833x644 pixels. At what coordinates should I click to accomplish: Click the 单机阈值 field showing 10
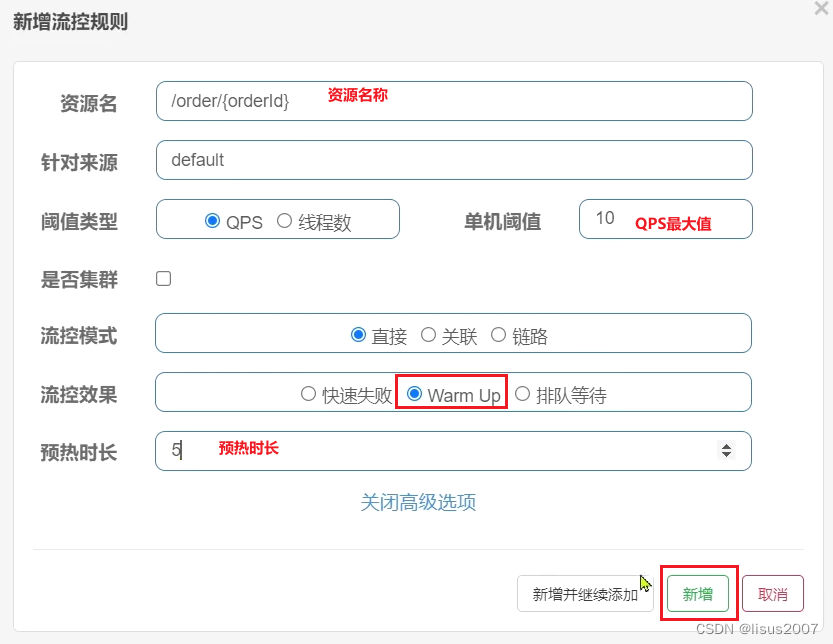pyautogui.click(x=665, y=220)
